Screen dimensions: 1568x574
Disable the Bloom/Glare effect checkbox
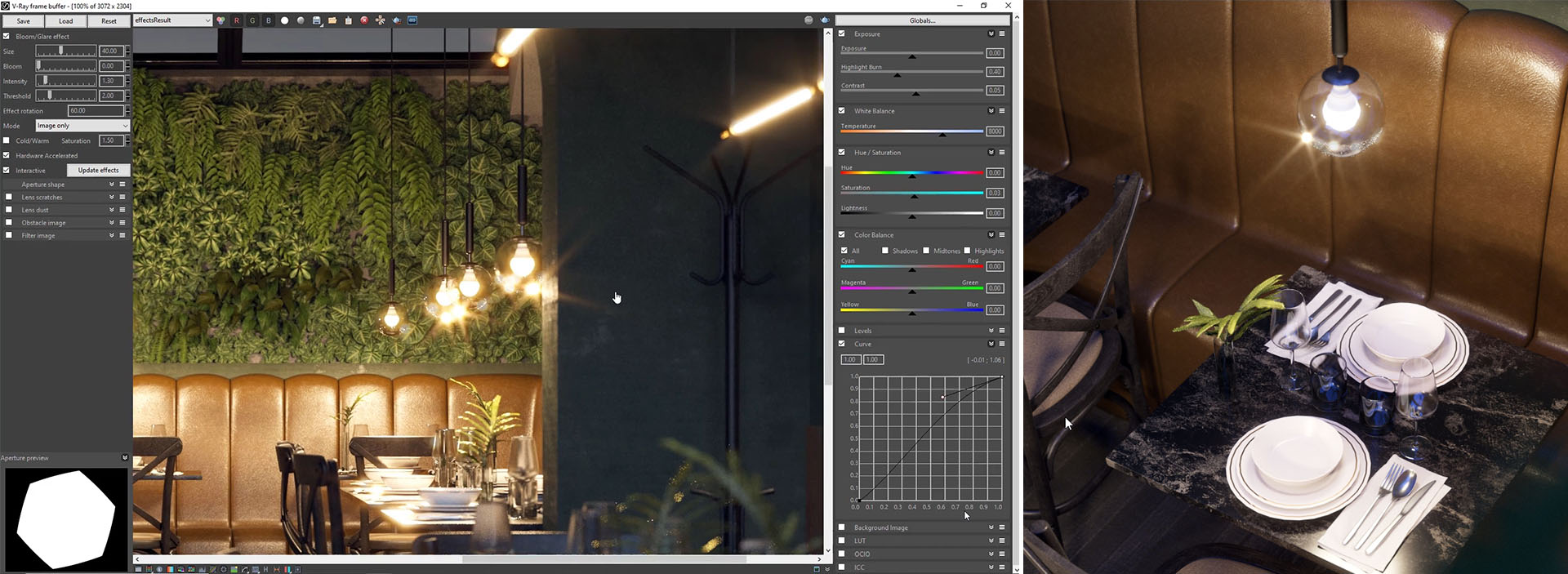click(7, 37)
